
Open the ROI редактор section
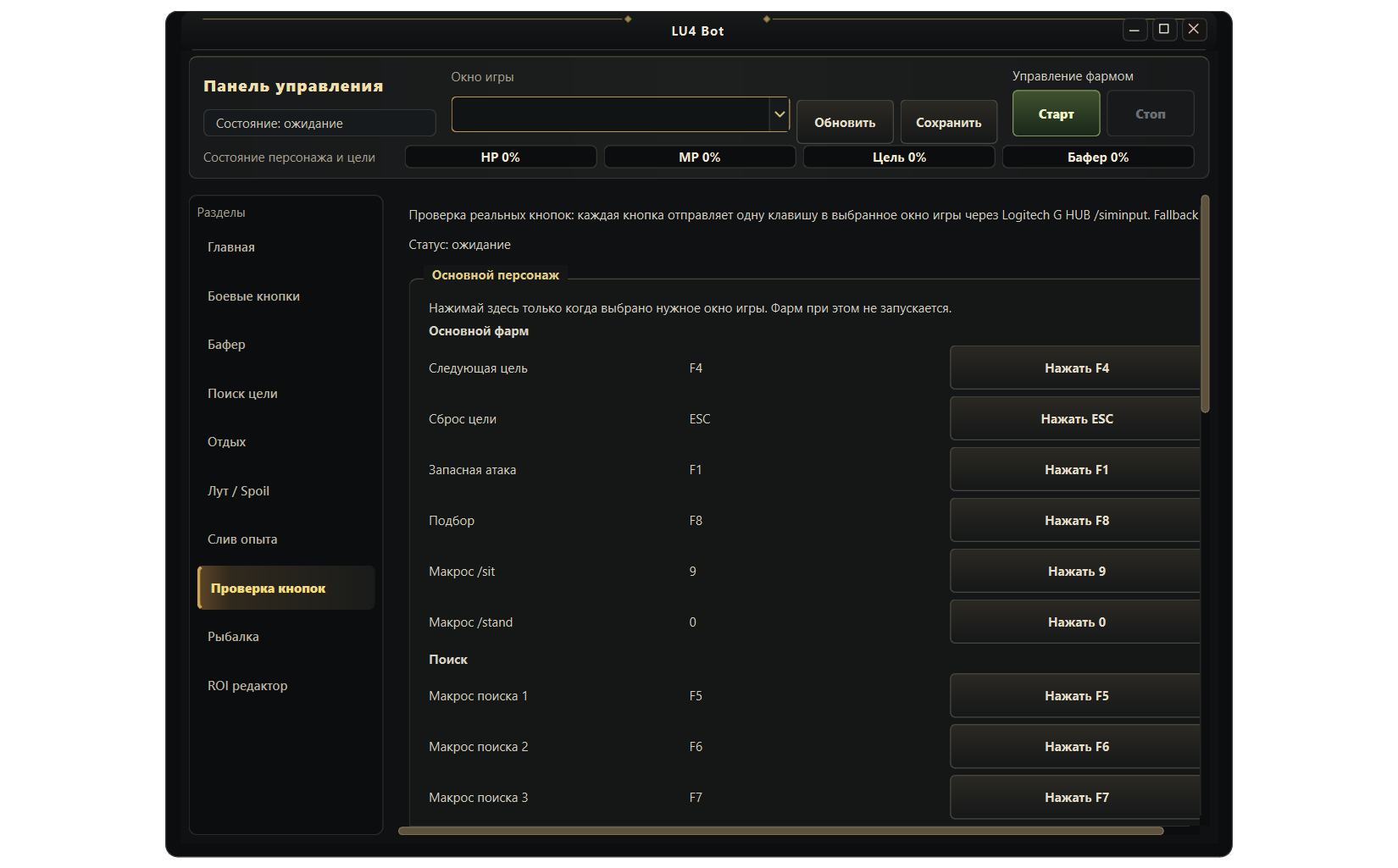(x=286, y=686)
